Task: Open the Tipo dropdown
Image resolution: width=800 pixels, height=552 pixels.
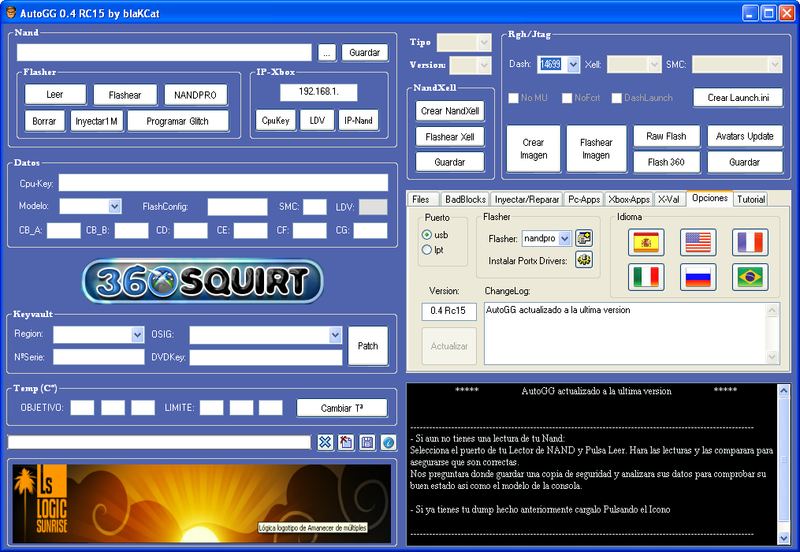Action: [x=484, y=42]
